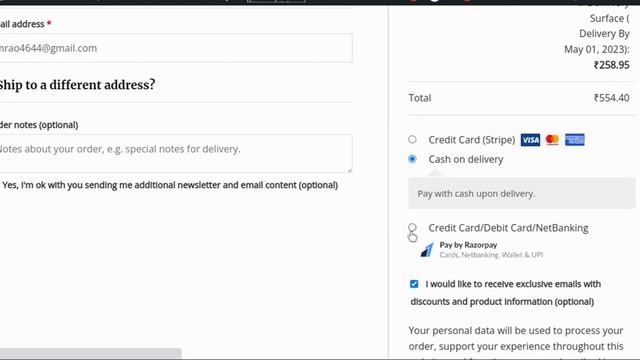Click the American Express card icon
The width and height of the screenshot is (640, 360).
tap(574, 140)
